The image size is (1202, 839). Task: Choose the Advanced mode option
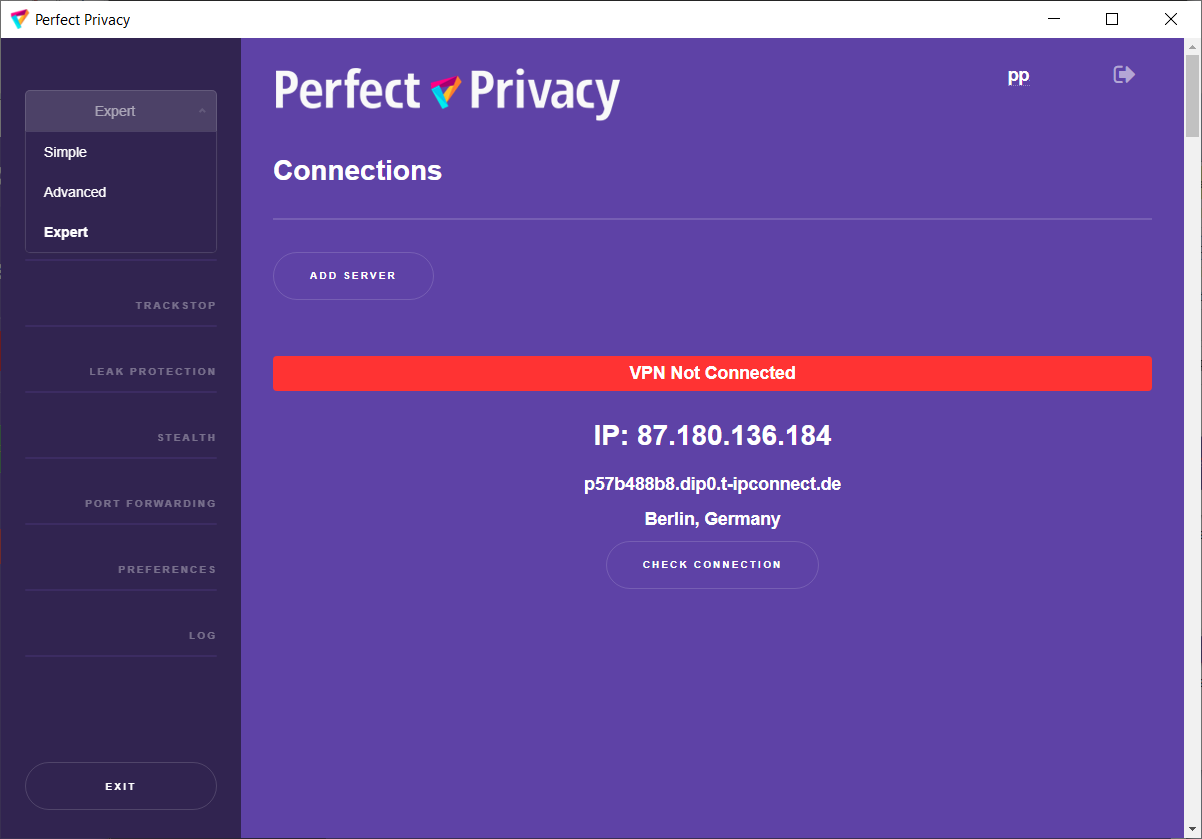coord(75,192)
